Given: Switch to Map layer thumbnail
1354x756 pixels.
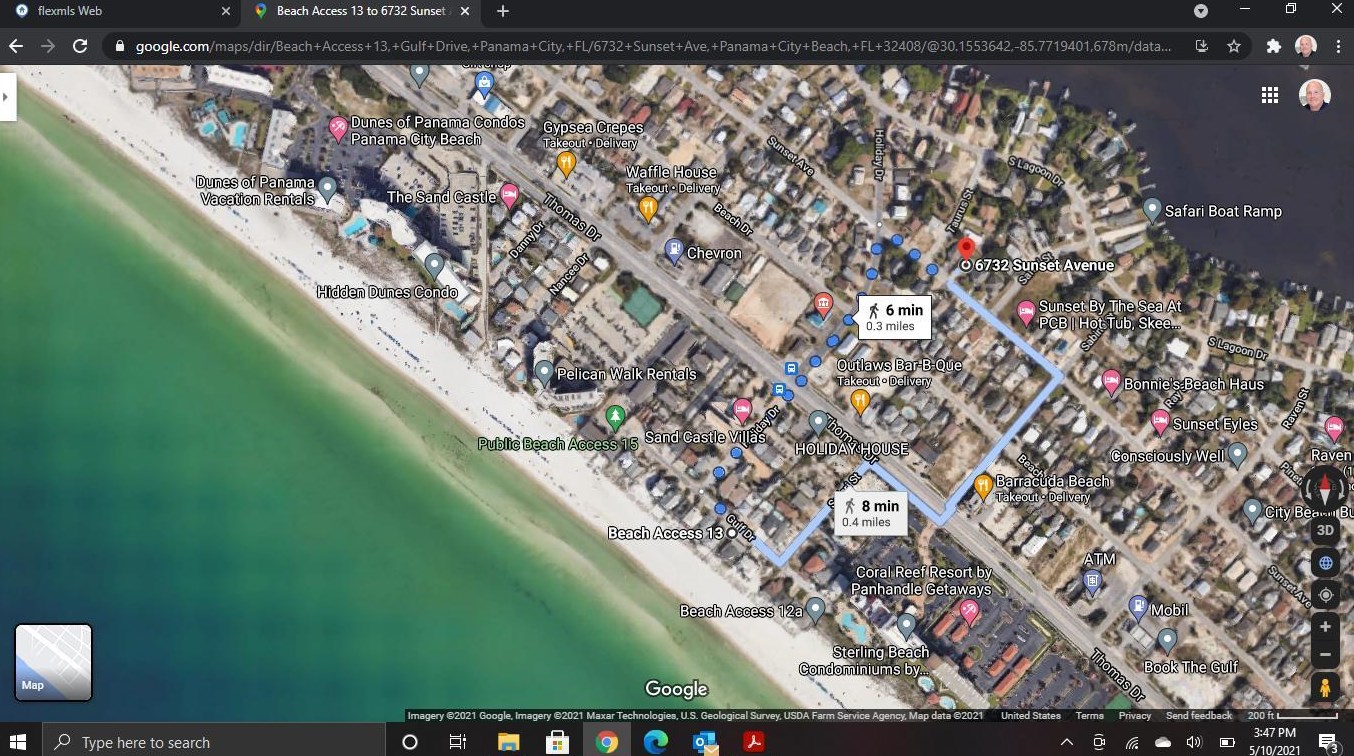Looking at the screenshot, I should (x=53, y=662).
